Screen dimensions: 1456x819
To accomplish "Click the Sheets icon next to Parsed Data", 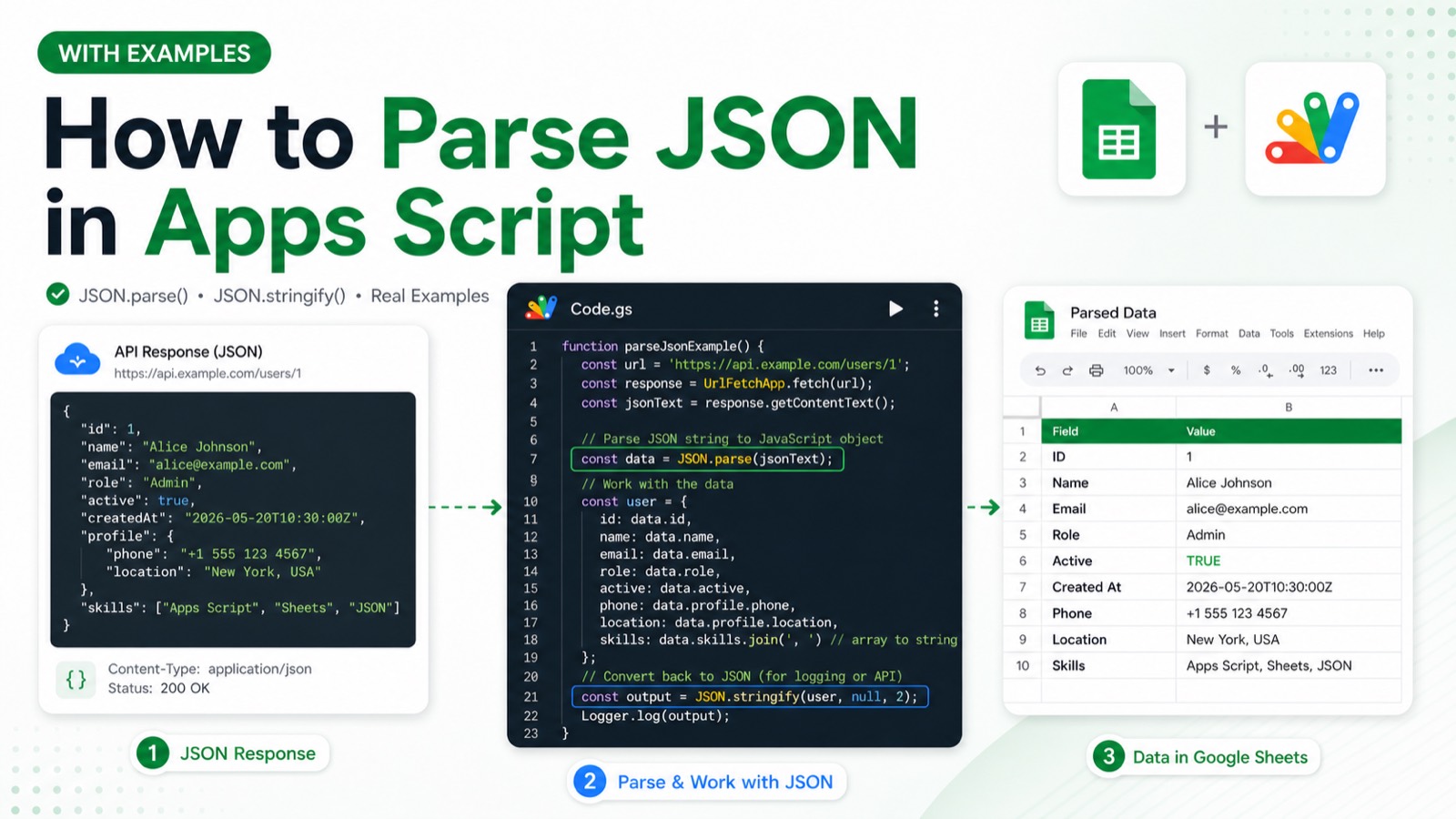I will (x=1039, y=321).
